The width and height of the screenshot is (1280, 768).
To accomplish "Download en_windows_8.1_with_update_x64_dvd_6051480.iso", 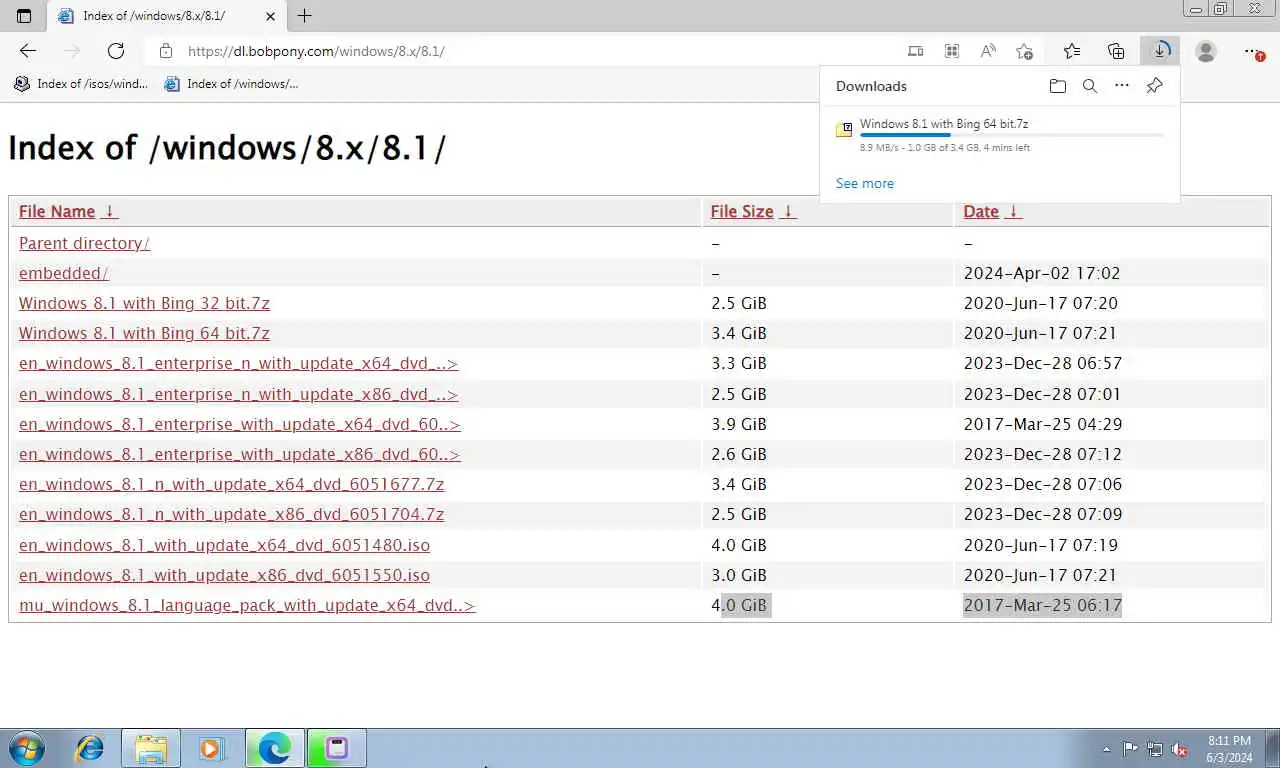I will (x=224, y=545).
